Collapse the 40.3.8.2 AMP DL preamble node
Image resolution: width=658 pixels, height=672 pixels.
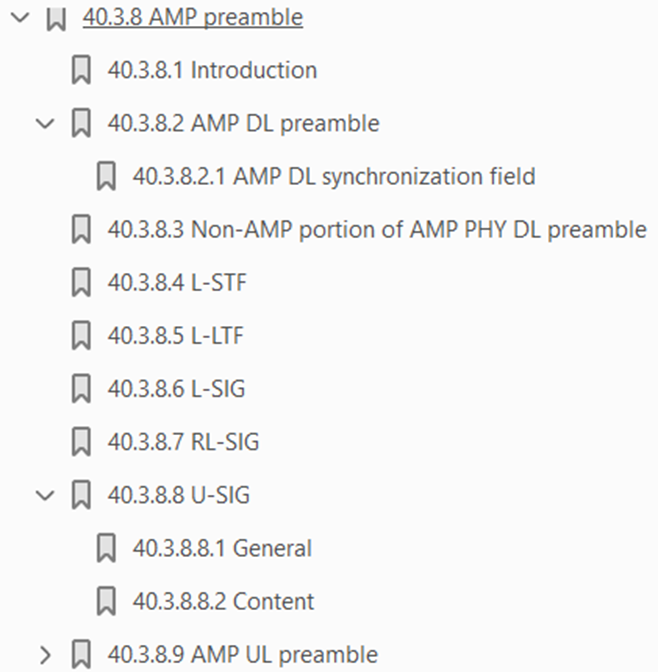click(43, 124)
